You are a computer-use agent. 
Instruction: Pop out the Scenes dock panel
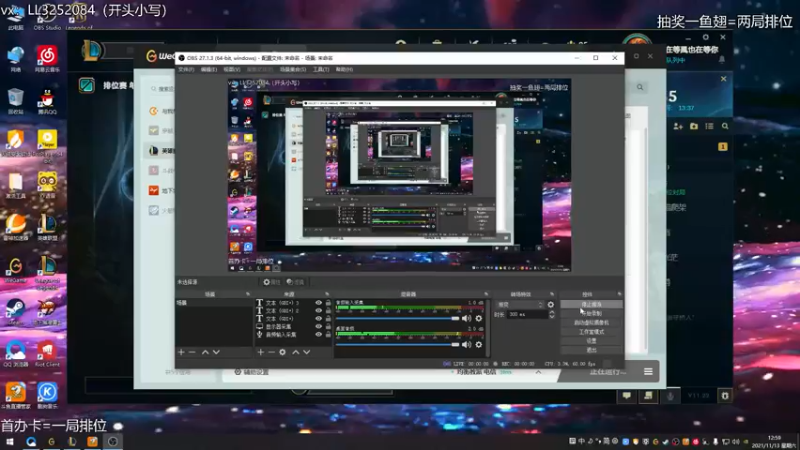(248, 294)
